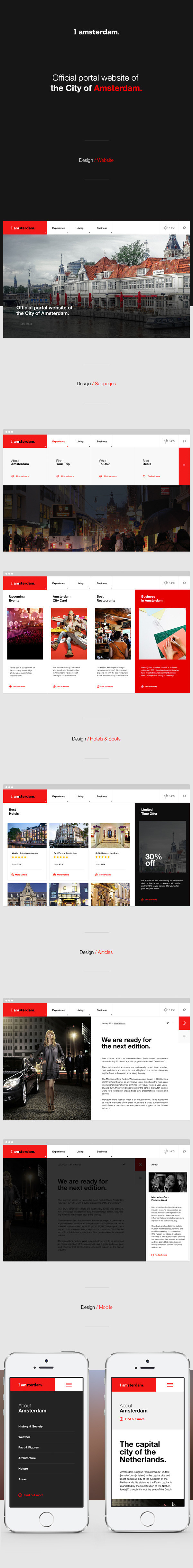Open Living menu in the homepage hero mockup
Viewport: 193px width, 1568px height.
(x=80, y=228)
